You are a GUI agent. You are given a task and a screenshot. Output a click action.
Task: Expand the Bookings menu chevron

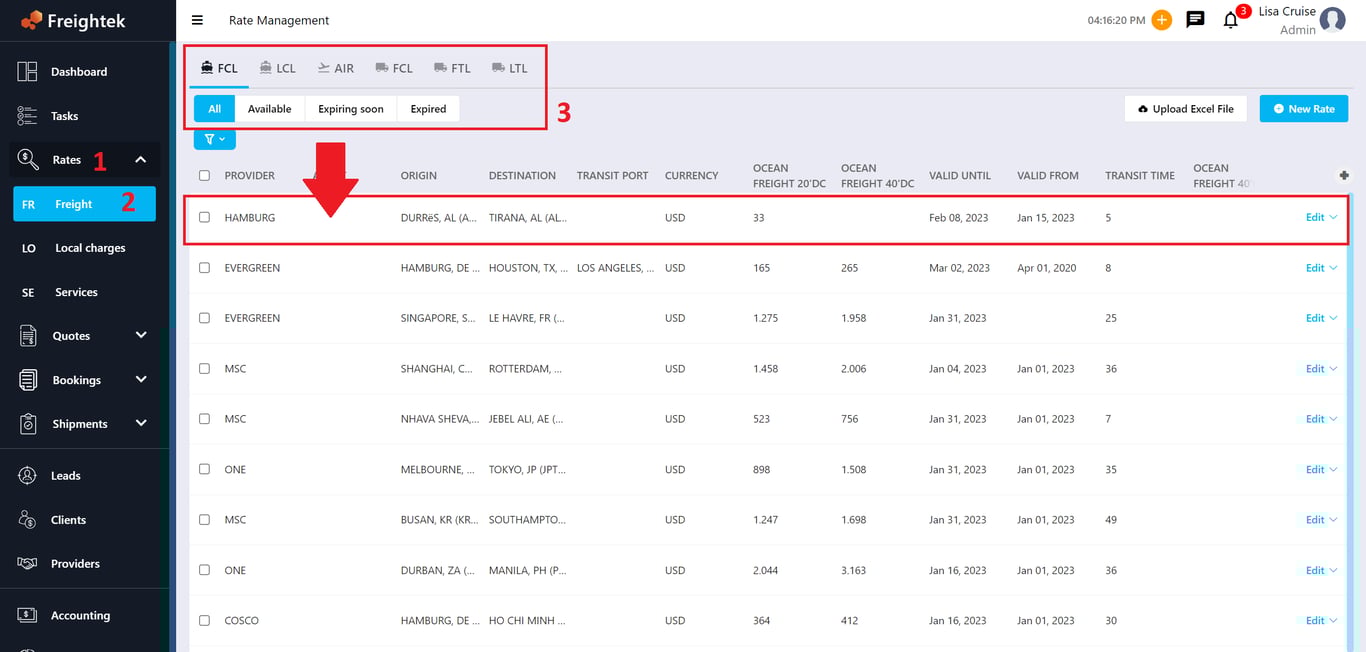(141, 380)
